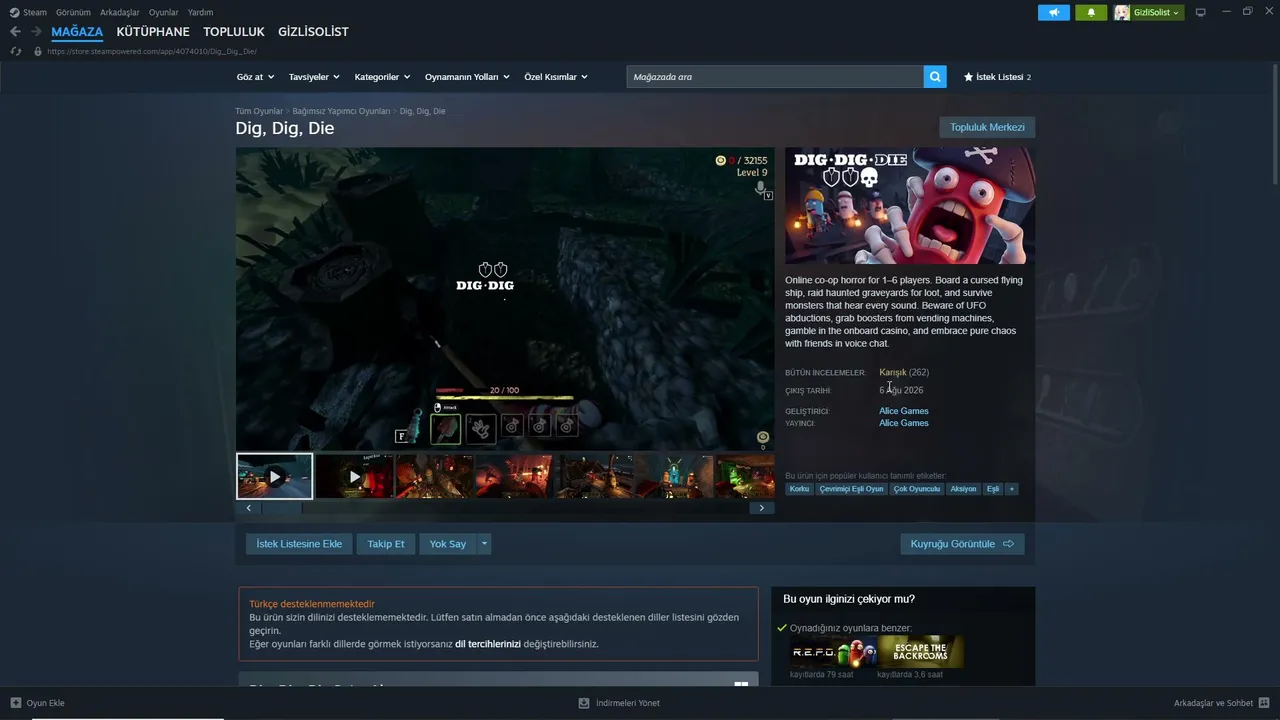Click the main trailer video player
Image resolution: width=1280 pixels, height=720 pixels.
coord(505,299)
